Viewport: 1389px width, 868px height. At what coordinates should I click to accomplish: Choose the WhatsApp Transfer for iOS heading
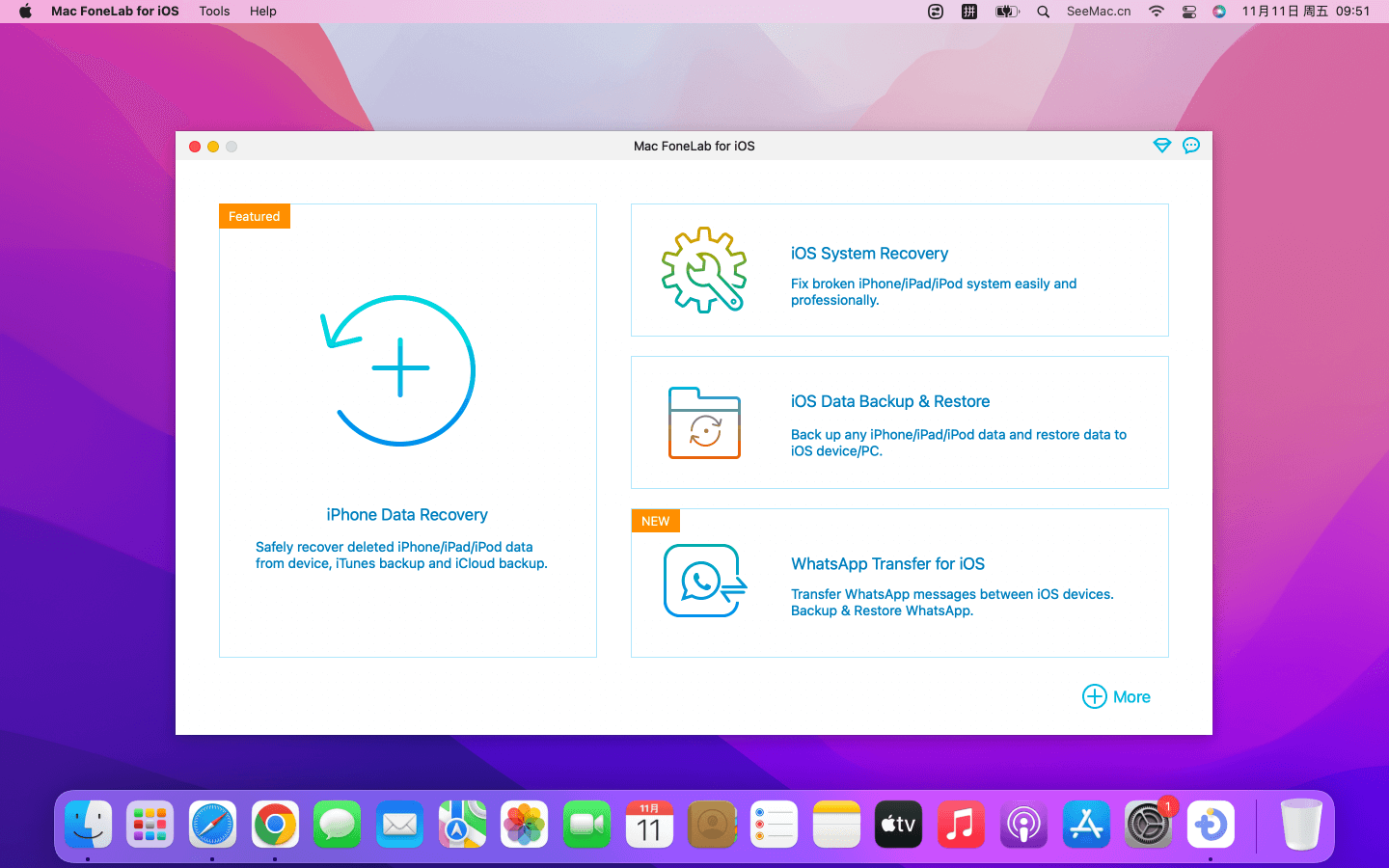(x=887, y=564)
